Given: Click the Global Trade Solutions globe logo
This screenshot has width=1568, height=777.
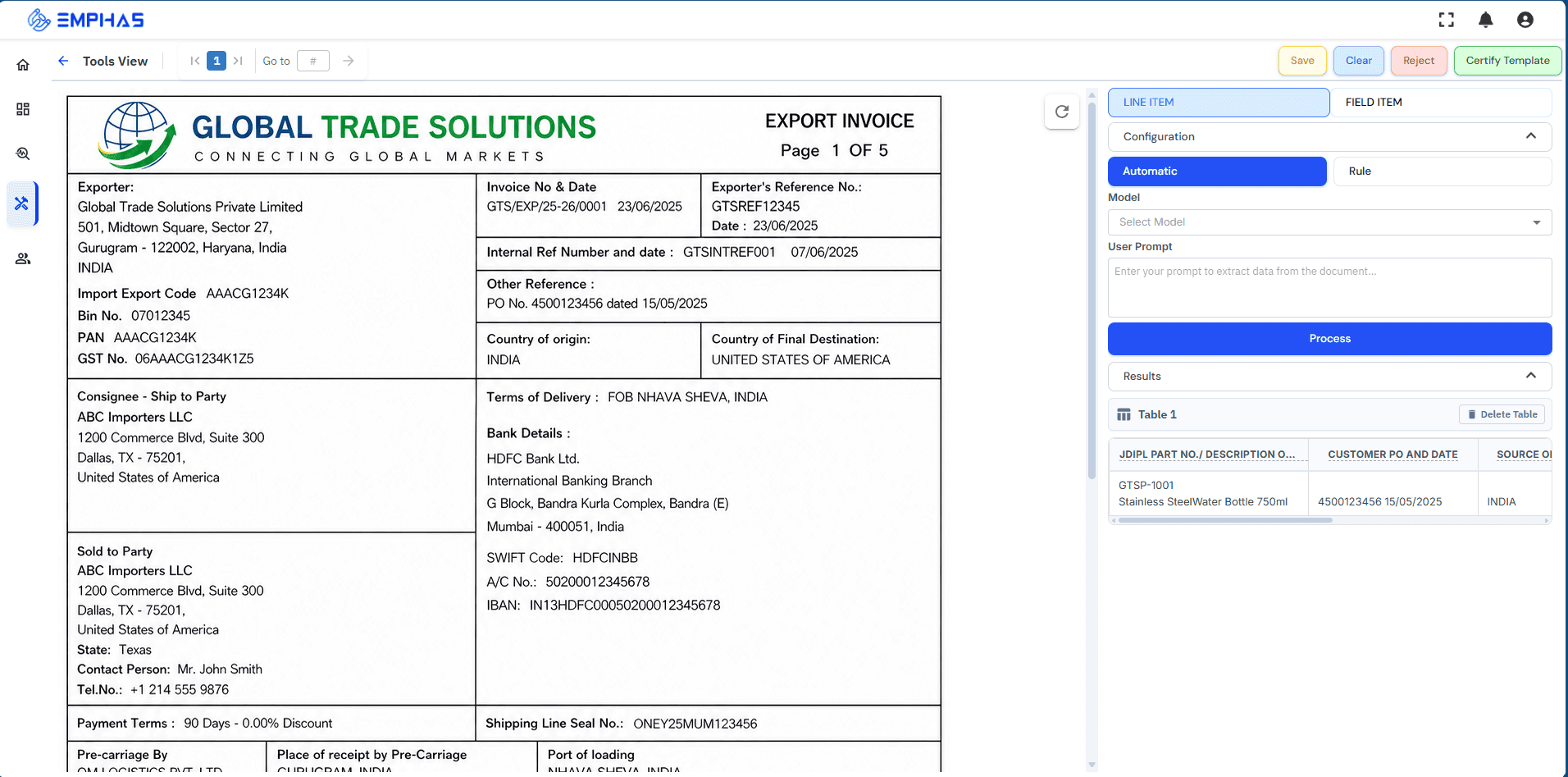Looking at the screenshot, I should [137, 135].
